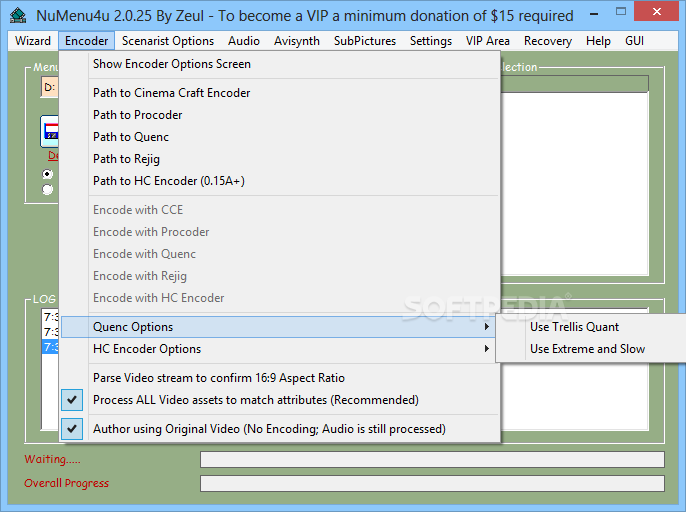Close the NuMenu4u window
Image resolution: width=686 pixels, height=512 pixels.
[x=657, y=12]
